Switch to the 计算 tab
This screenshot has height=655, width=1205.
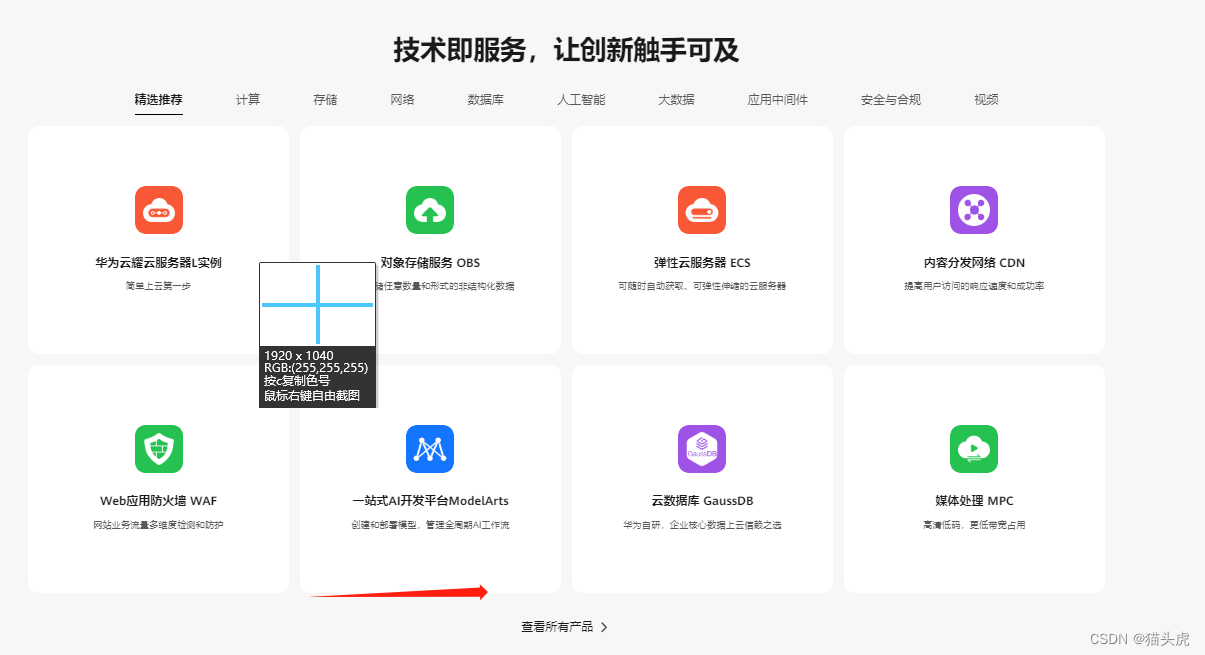point(248,100)
